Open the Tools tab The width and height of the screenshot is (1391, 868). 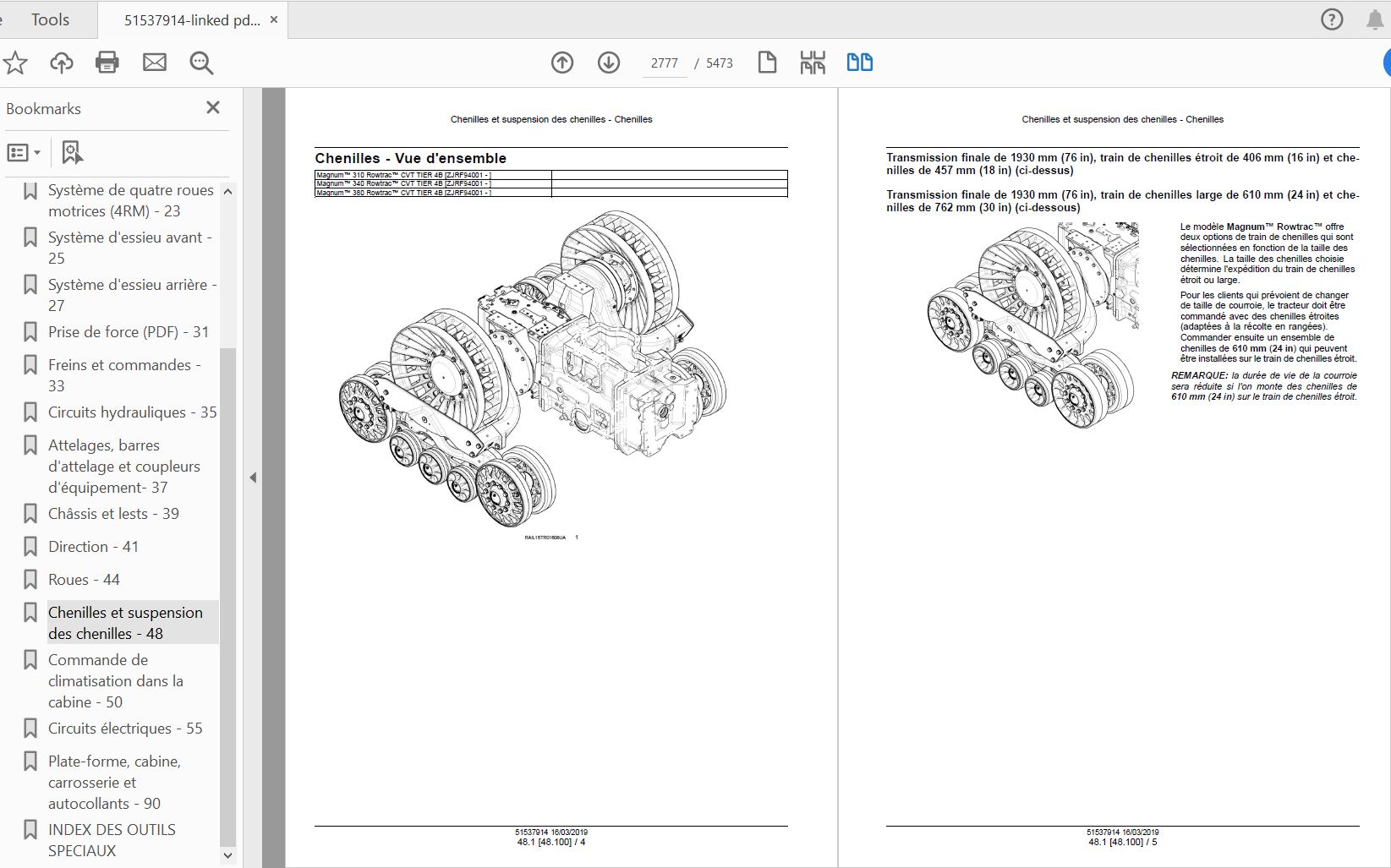coord(50,19)
